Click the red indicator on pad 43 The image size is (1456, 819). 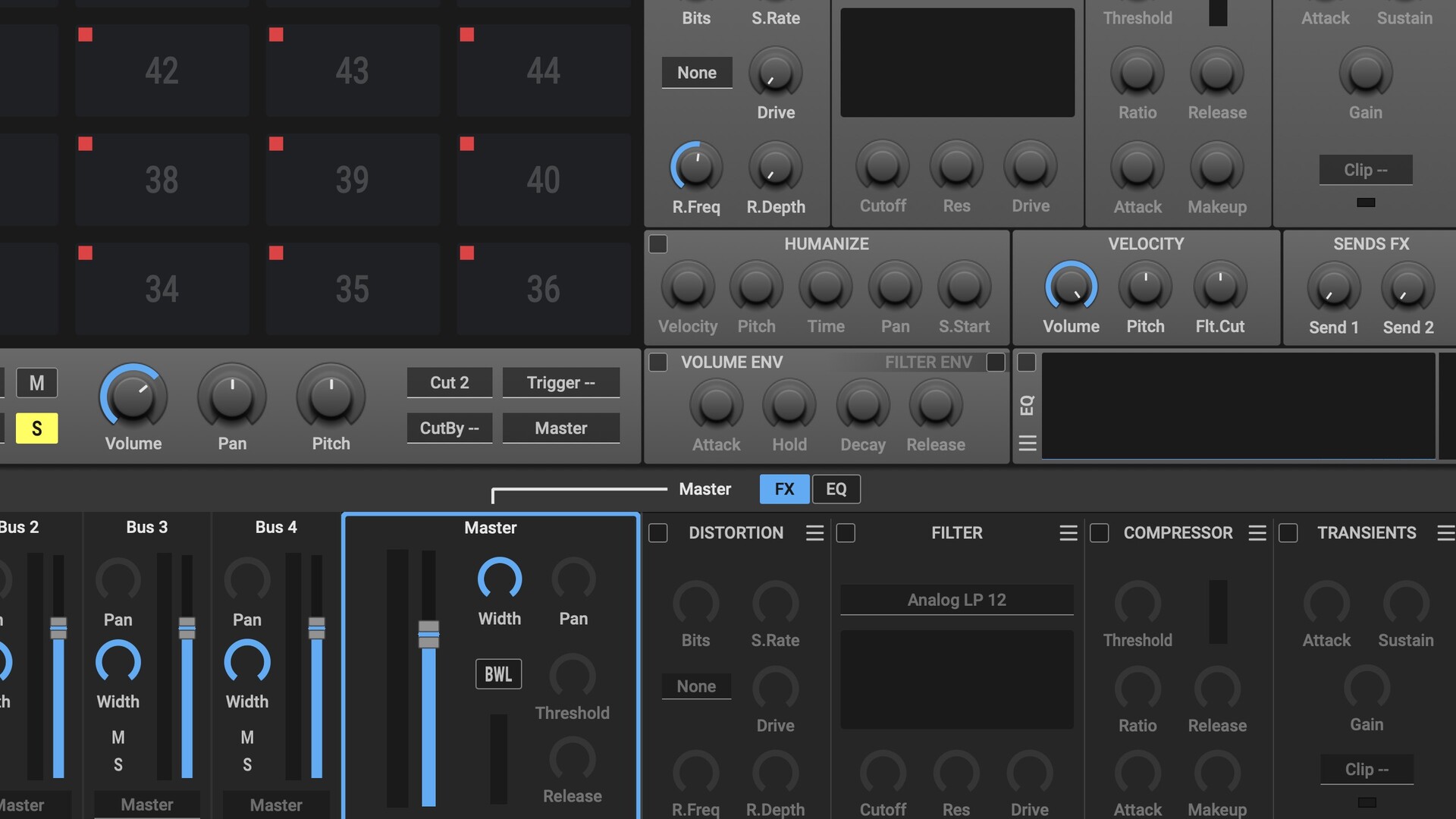point(276,34)
